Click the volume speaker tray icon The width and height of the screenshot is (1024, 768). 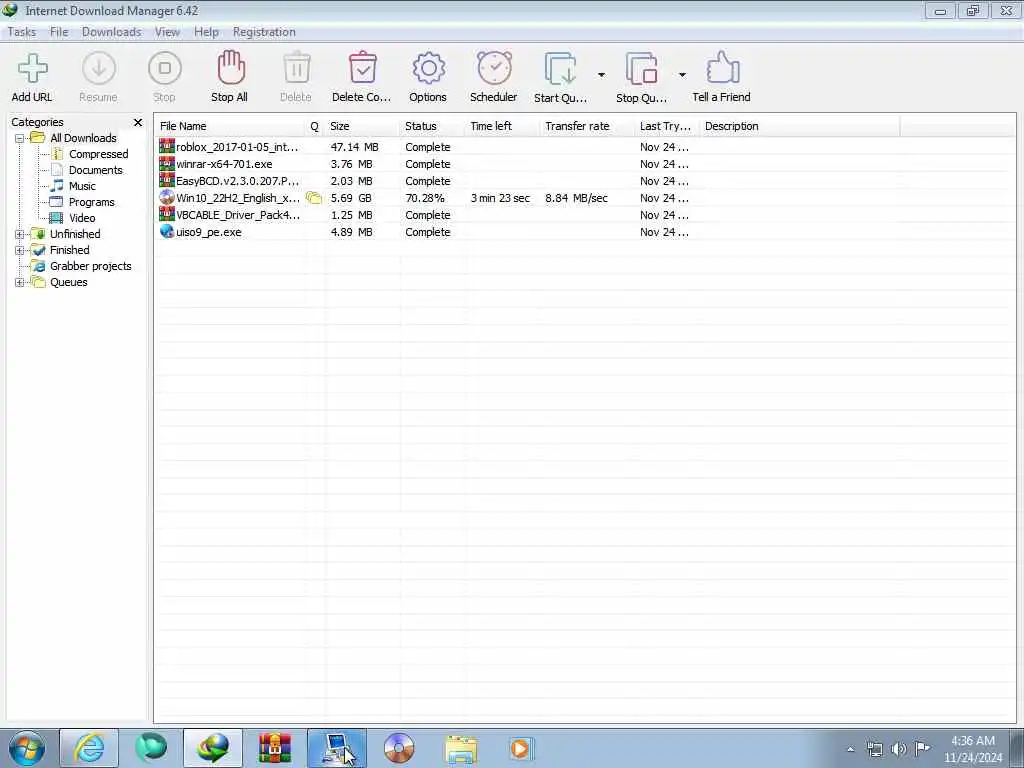899,749
